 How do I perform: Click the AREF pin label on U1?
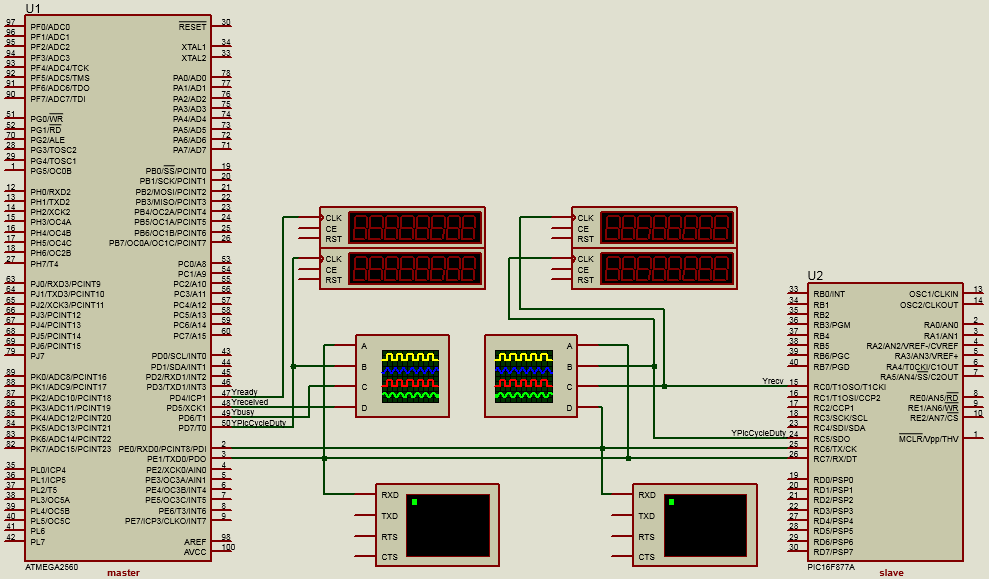pyautogui.click(x=195, y=542)
